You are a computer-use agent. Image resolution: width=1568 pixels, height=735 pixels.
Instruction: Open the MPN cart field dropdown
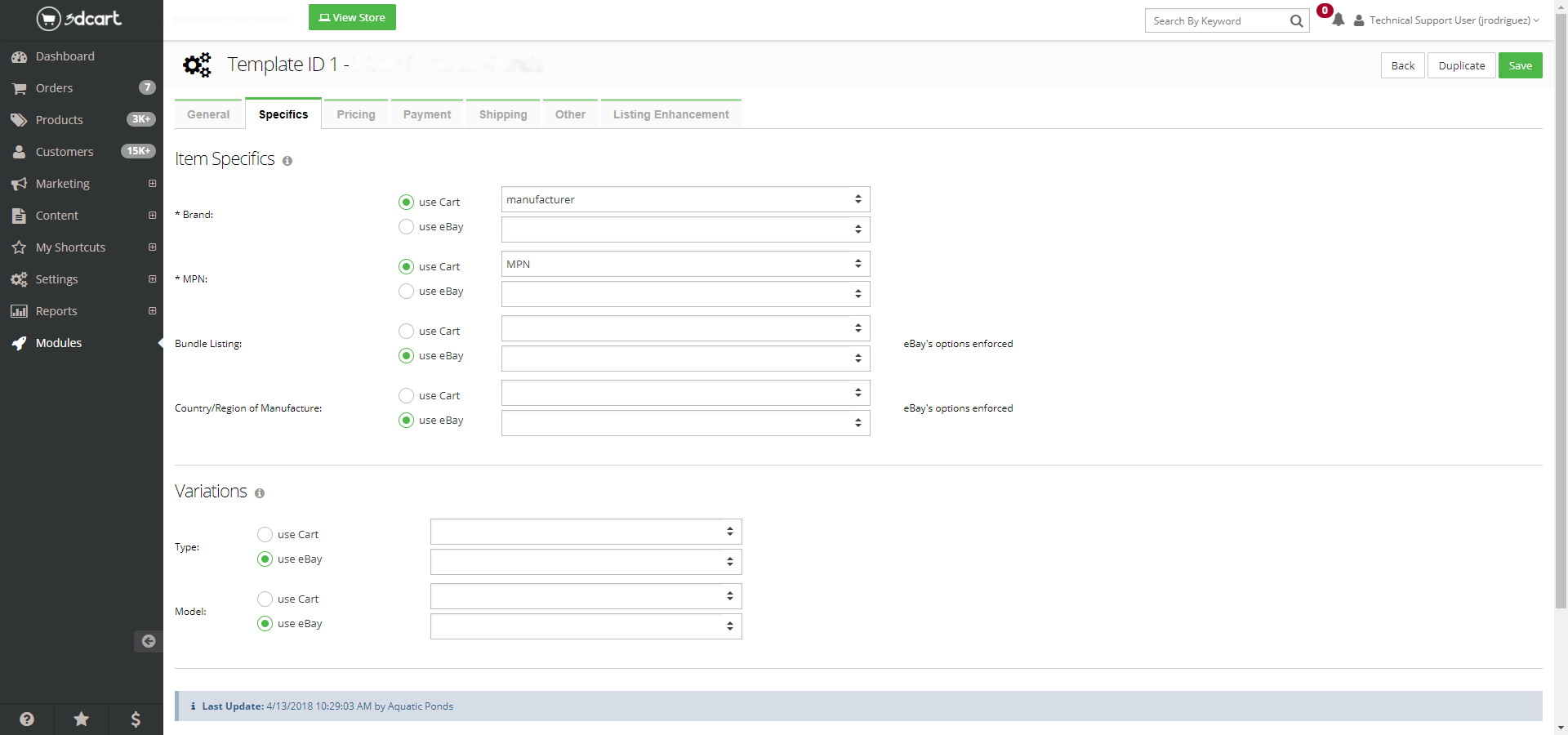[x=685, y=264]
